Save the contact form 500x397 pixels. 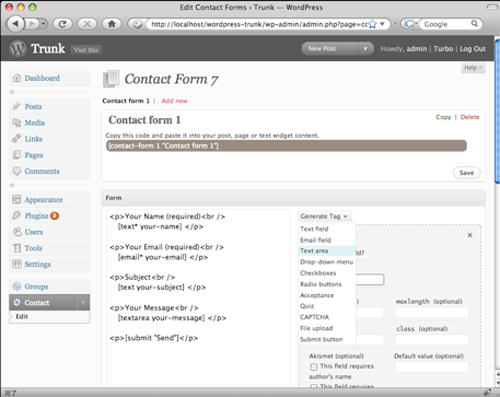tap(466, 173)
